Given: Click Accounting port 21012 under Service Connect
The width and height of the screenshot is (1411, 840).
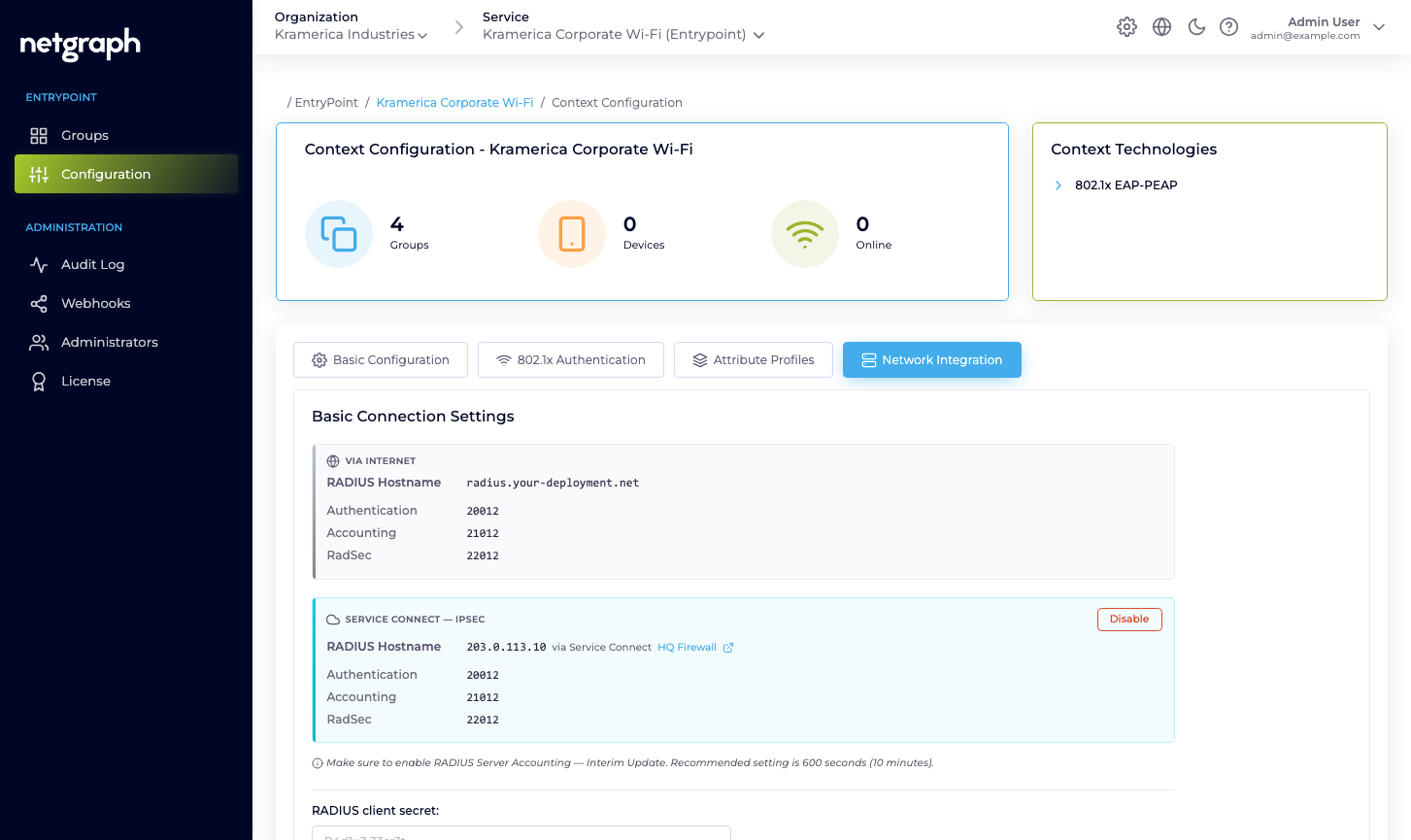Looking at the screenshot, I should [x=483, y=697].
